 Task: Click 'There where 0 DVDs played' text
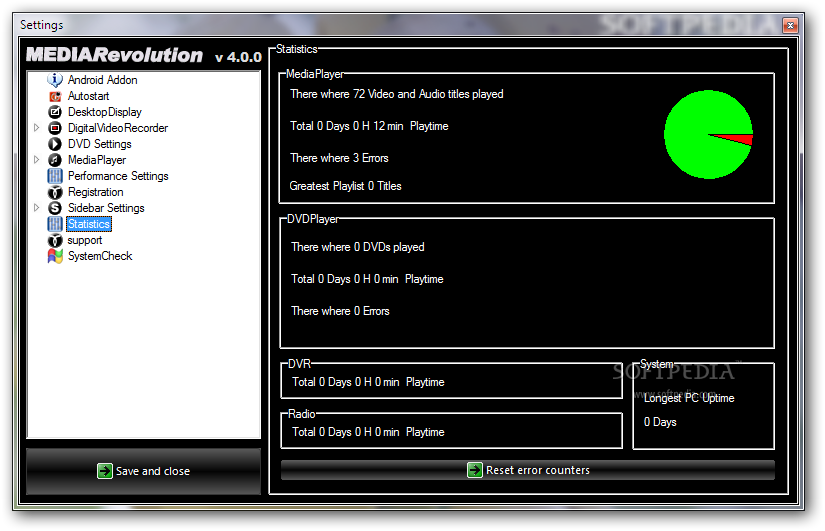(x=358, y=247)
